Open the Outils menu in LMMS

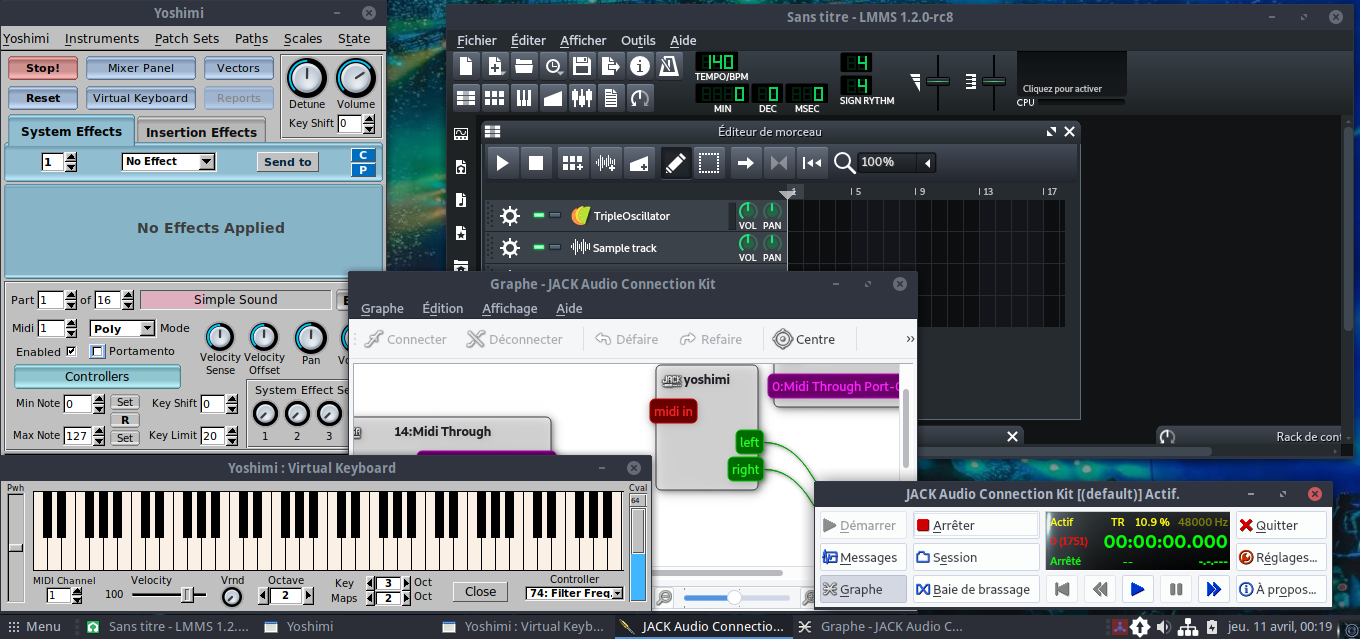click(x=638, y=40)
